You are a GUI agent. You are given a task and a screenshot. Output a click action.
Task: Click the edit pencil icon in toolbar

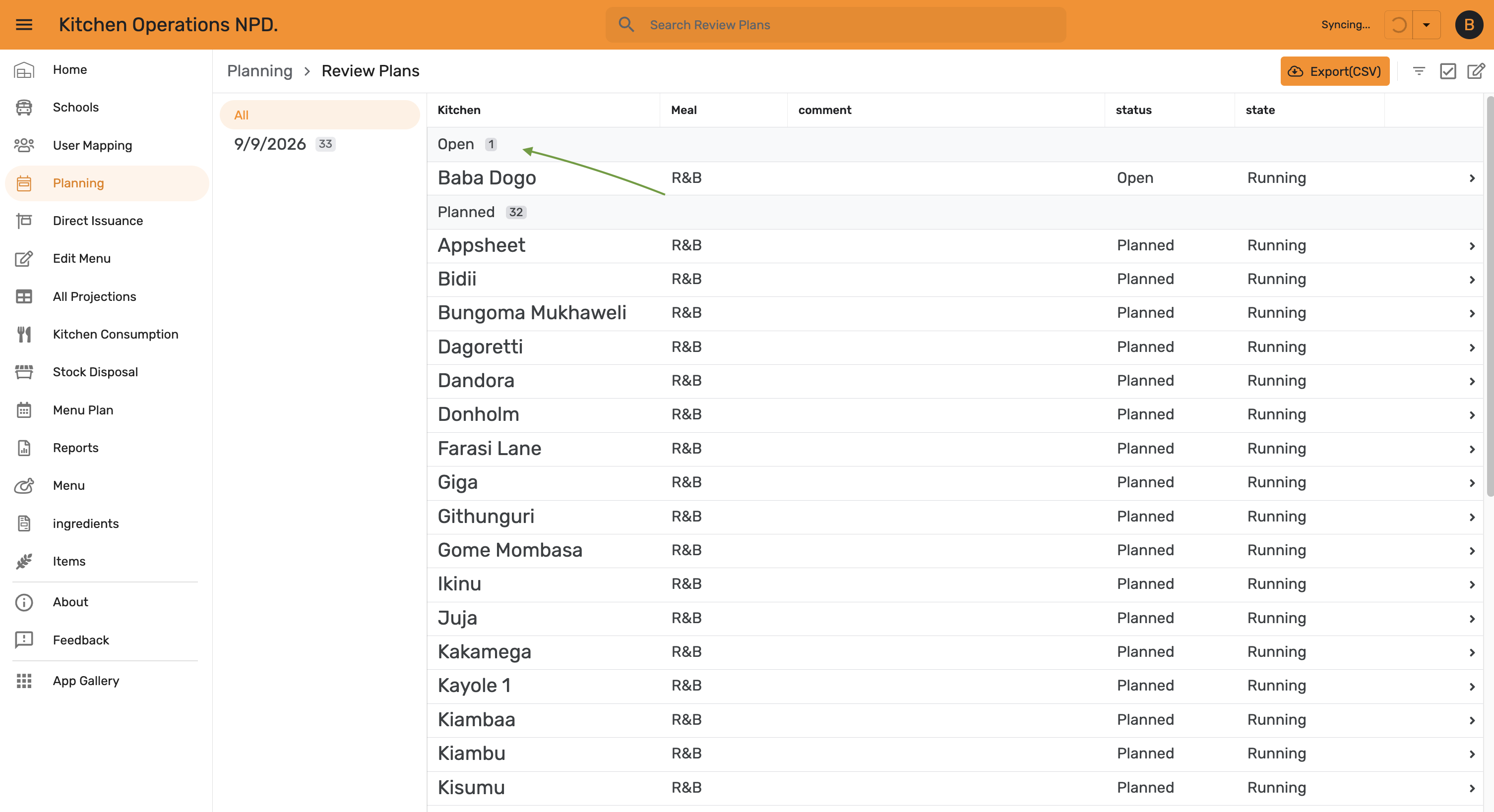coord(1476,71)
